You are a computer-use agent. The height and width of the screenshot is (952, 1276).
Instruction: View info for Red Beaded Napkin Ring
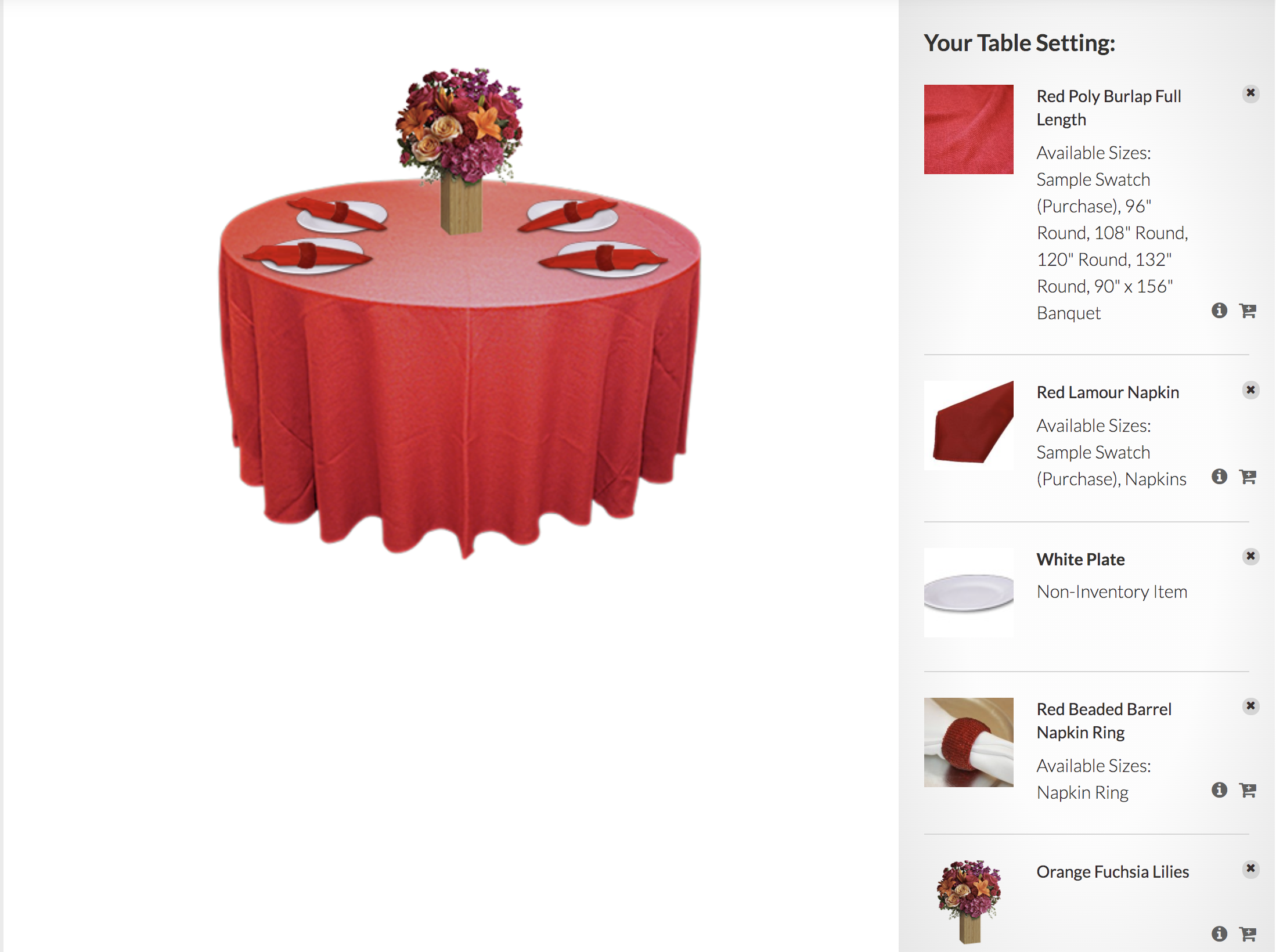tap(1219, 790)
